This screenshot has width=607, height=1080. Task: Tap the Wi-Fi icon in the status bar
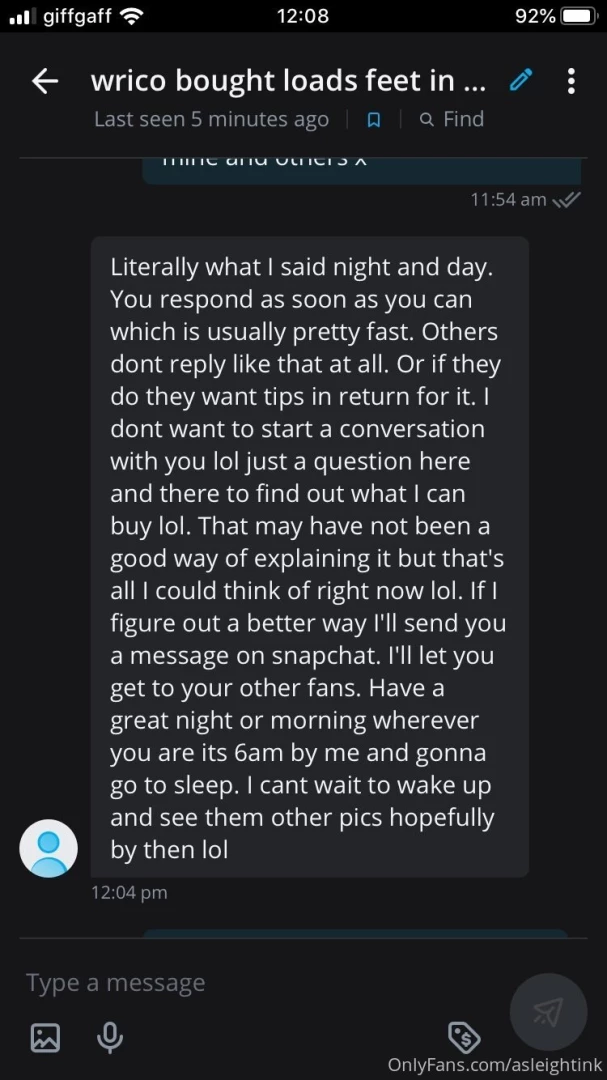tap(130, 16)
